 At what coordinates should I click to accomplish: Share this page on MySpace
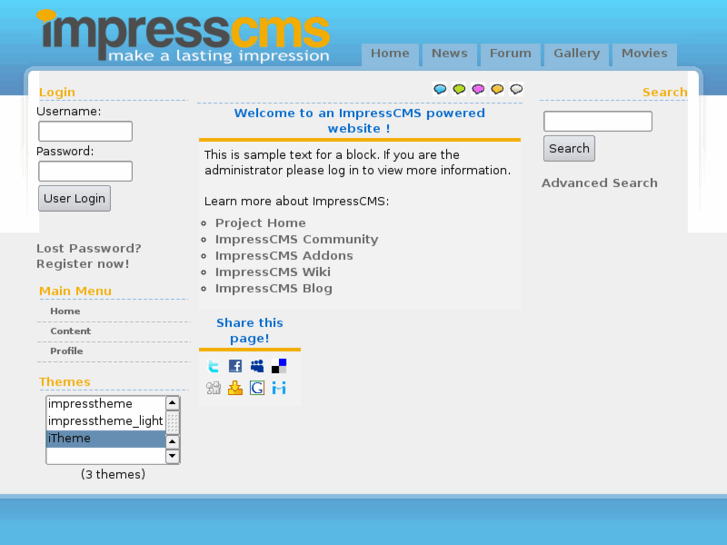(257, 366)
